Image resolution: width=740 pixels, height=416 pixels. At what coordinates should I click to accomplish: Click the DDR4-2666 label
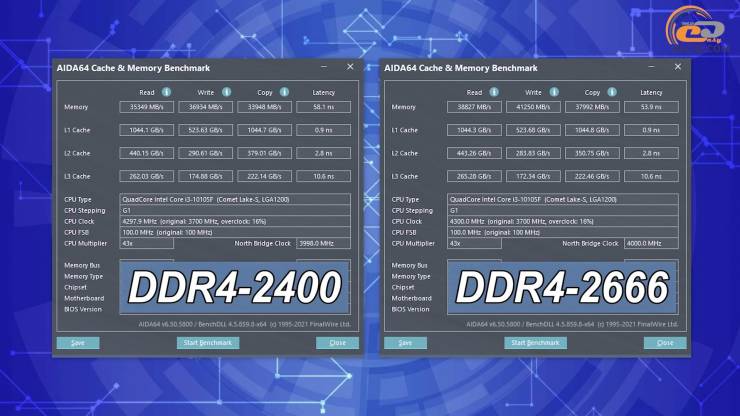pos(562,287)
